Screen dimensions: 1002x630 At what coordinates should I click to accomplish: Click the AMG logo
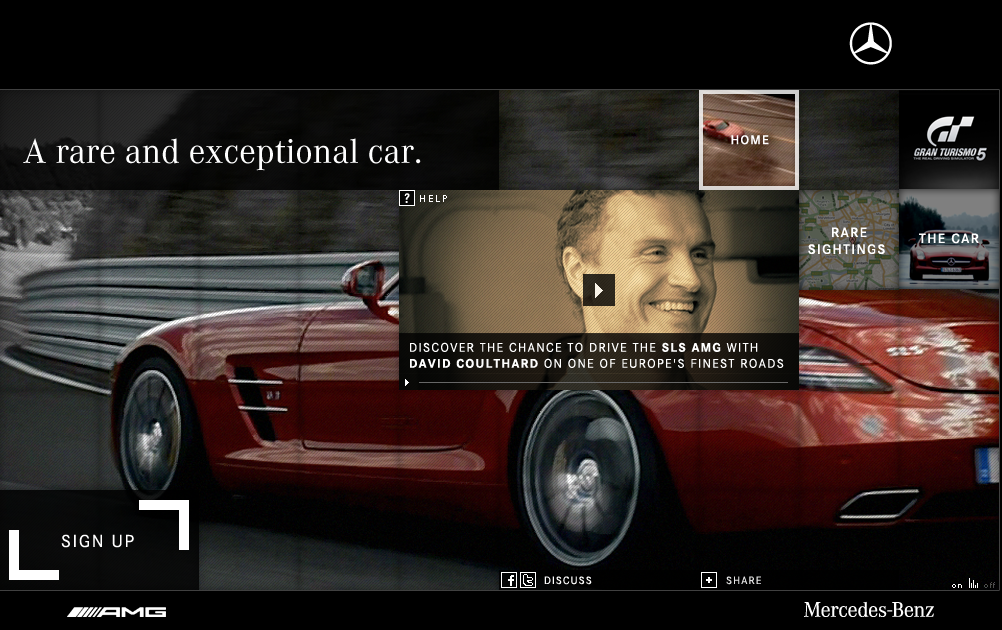pyautogui.click(x=116, y=612)
